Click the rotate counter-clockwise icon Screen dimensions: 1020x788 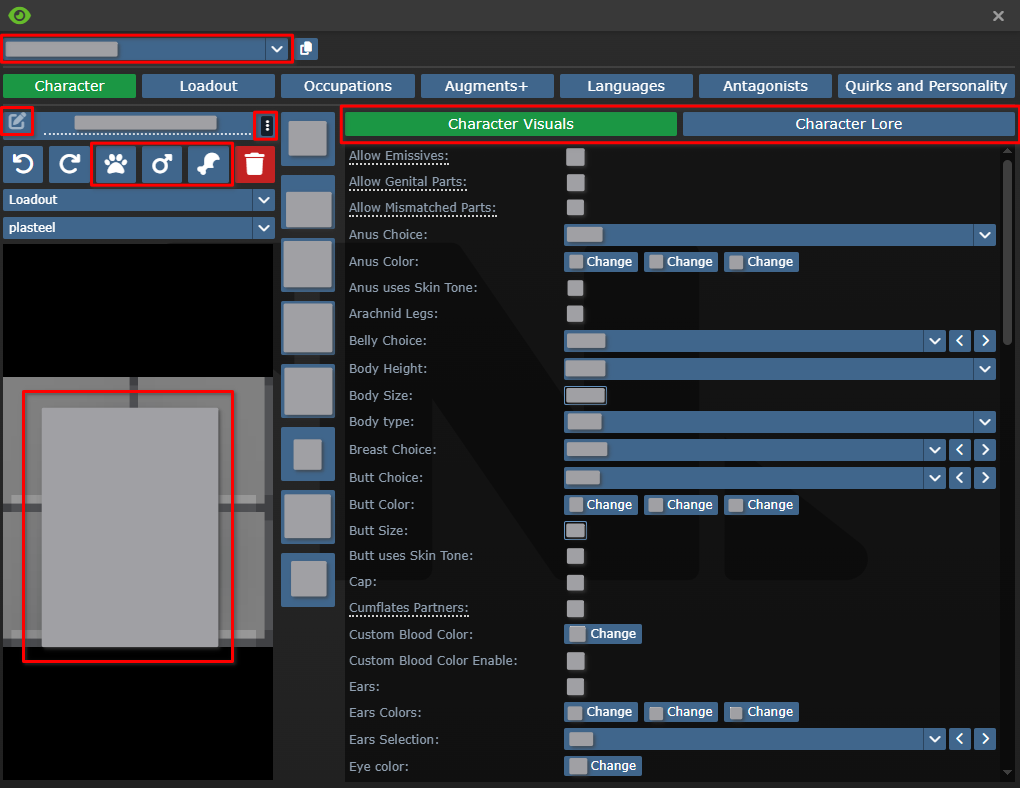pyautogui.click(x=22, y=164)
